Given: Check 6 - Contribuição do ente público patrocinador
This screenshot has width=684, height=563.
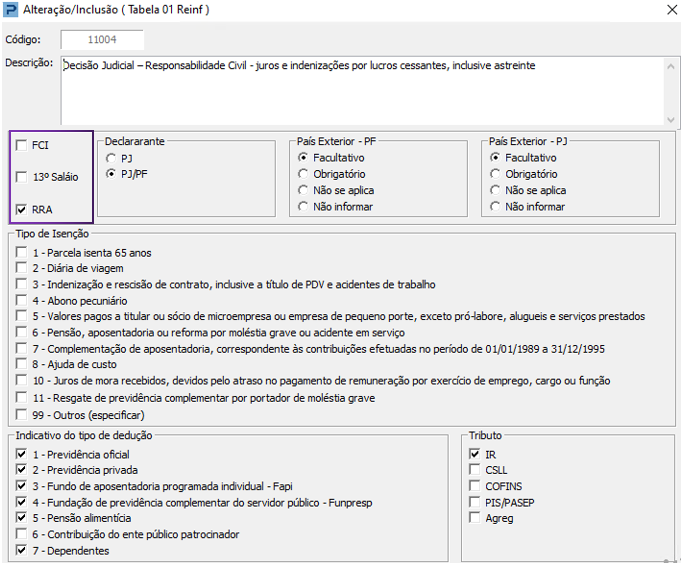Looking at the screenshot, I should coord(21,533).
